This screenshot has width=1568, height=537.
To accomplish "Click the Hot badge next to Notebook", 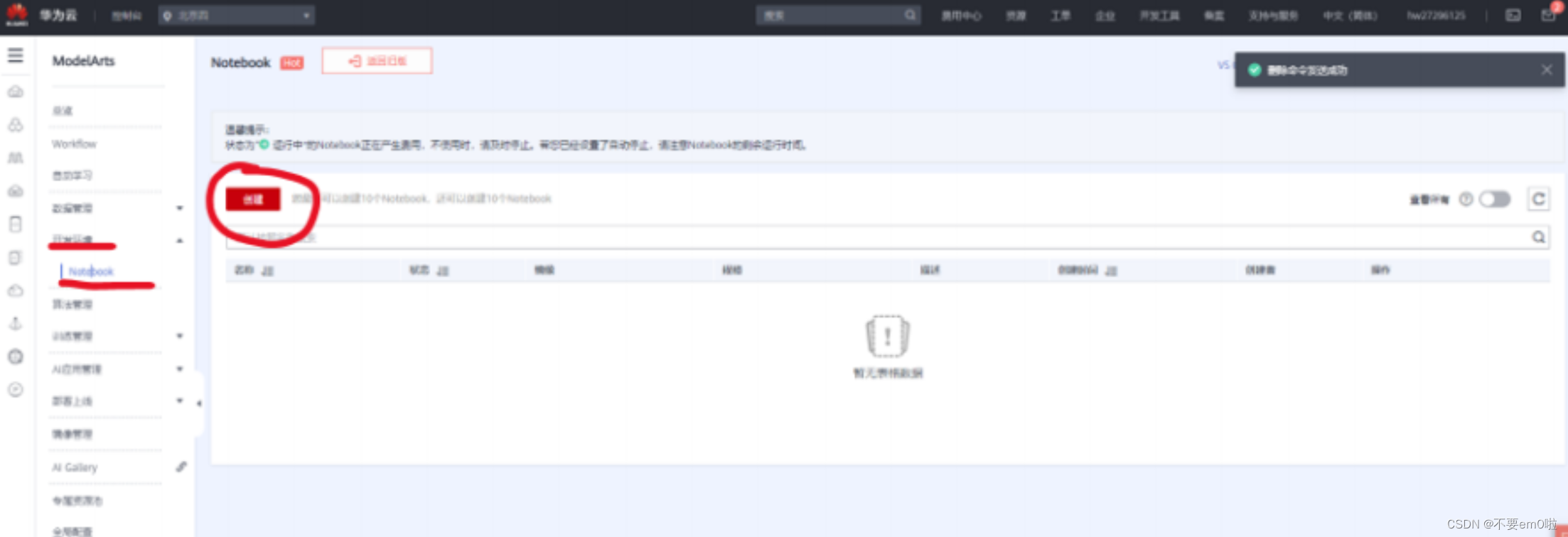I will tap(291, 63).
